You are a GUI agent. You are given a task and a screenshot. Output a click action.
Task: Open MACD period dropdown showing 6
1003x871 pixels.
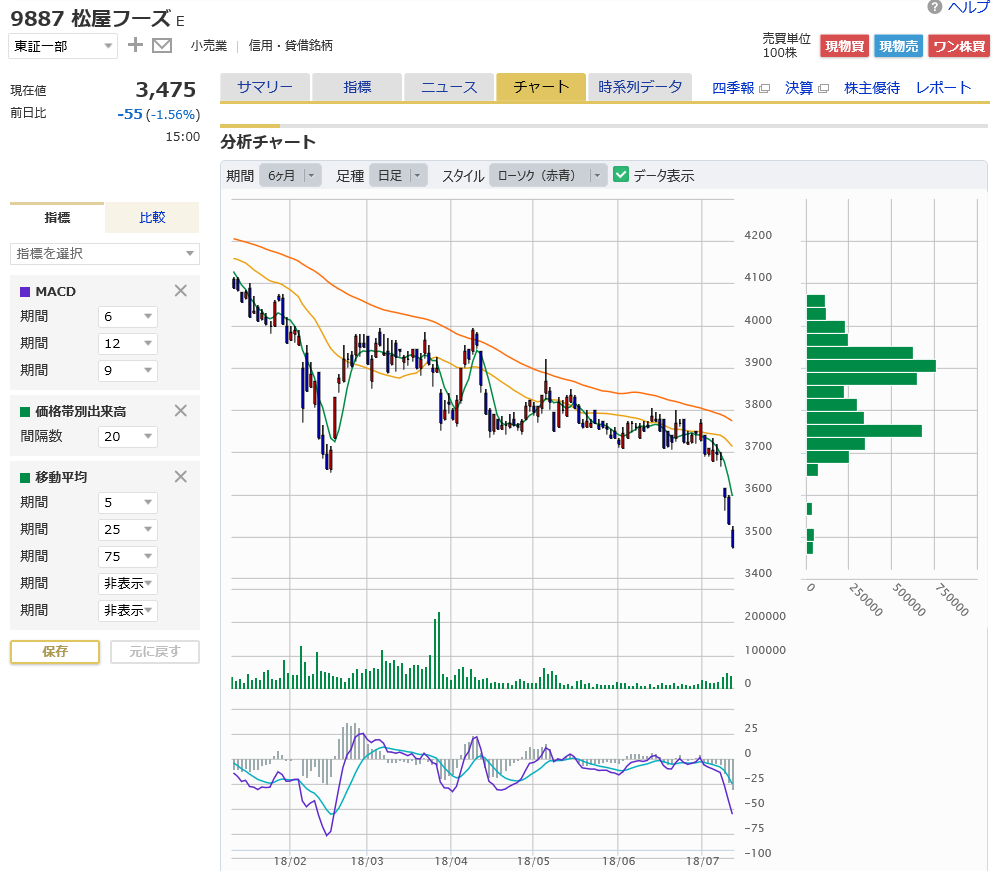pos(128,317)
